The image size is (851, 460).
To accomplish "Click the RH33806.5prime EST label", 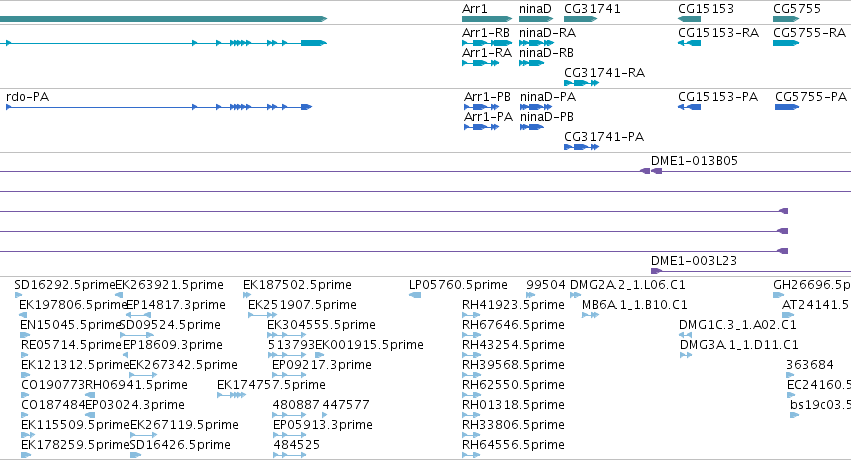I will tap(513, 425).
